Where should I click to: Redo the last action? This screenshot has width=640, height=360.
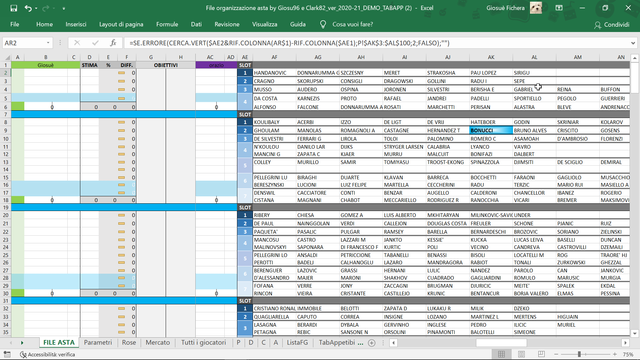45,8
